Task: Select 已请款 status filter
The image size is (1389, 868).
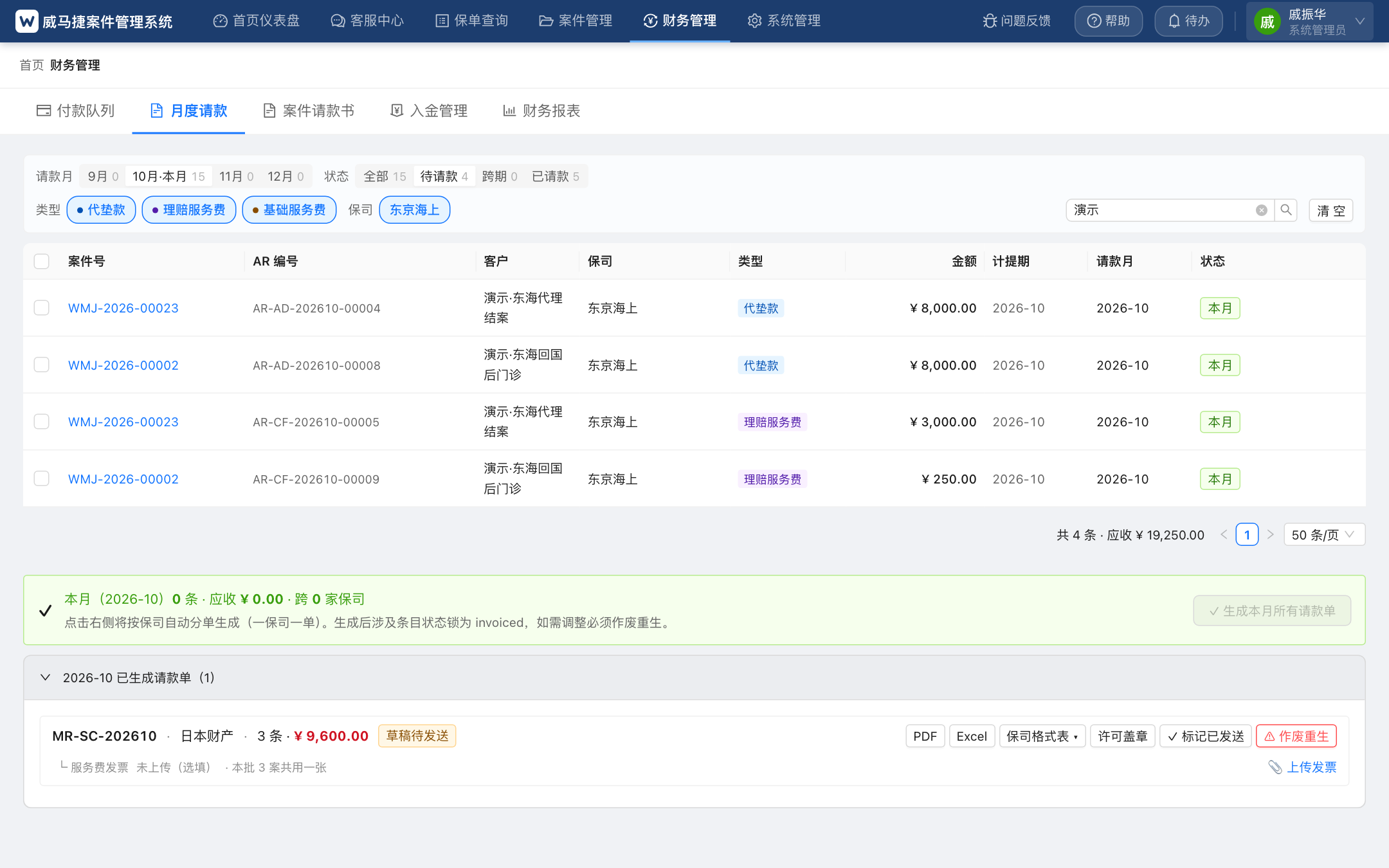Action: 556,176
